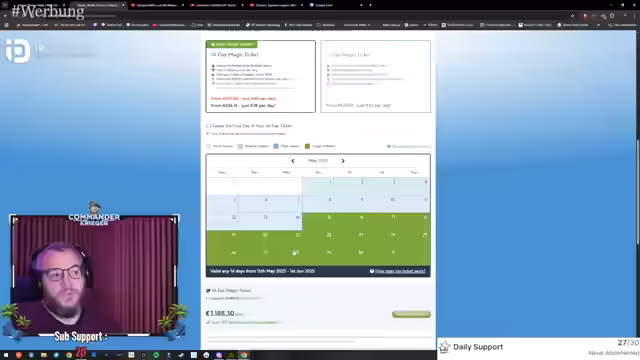The height and width of the screenshot is (360, 640).
Task: Select the faded ticket card beside 14 Day
Action: tap(376, 76)
